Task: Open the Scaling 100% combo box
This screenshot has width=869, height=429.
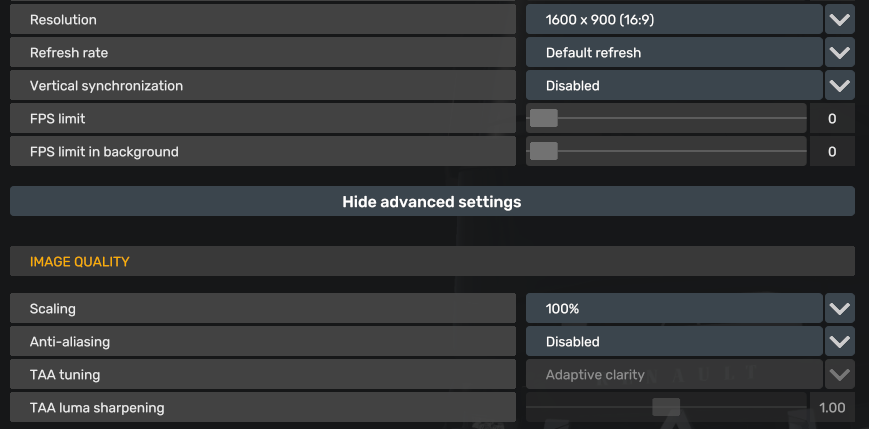Action: tap(673, 308)
